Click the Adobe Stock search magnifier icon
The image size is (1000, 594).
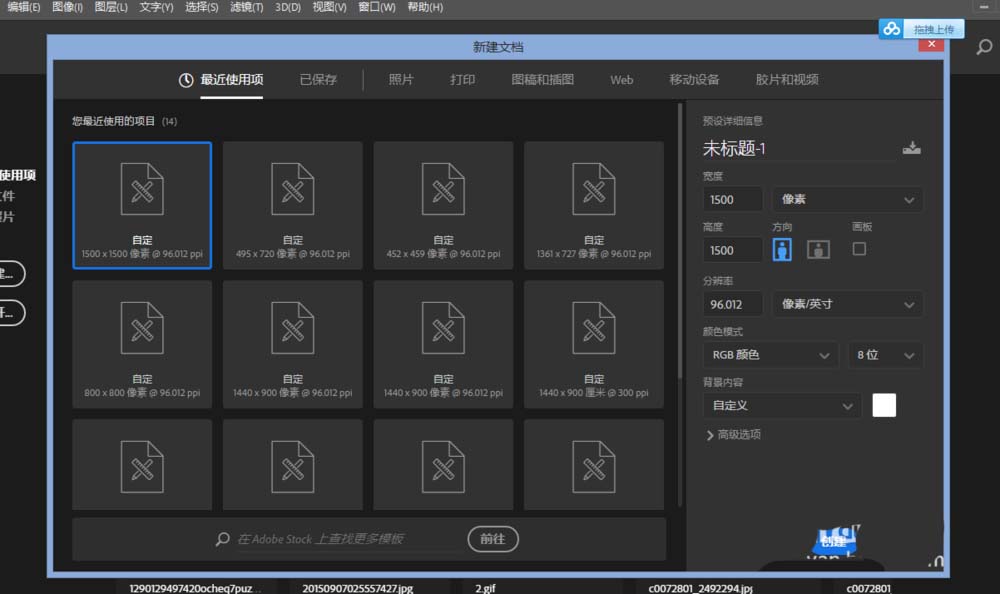(223, 539)
